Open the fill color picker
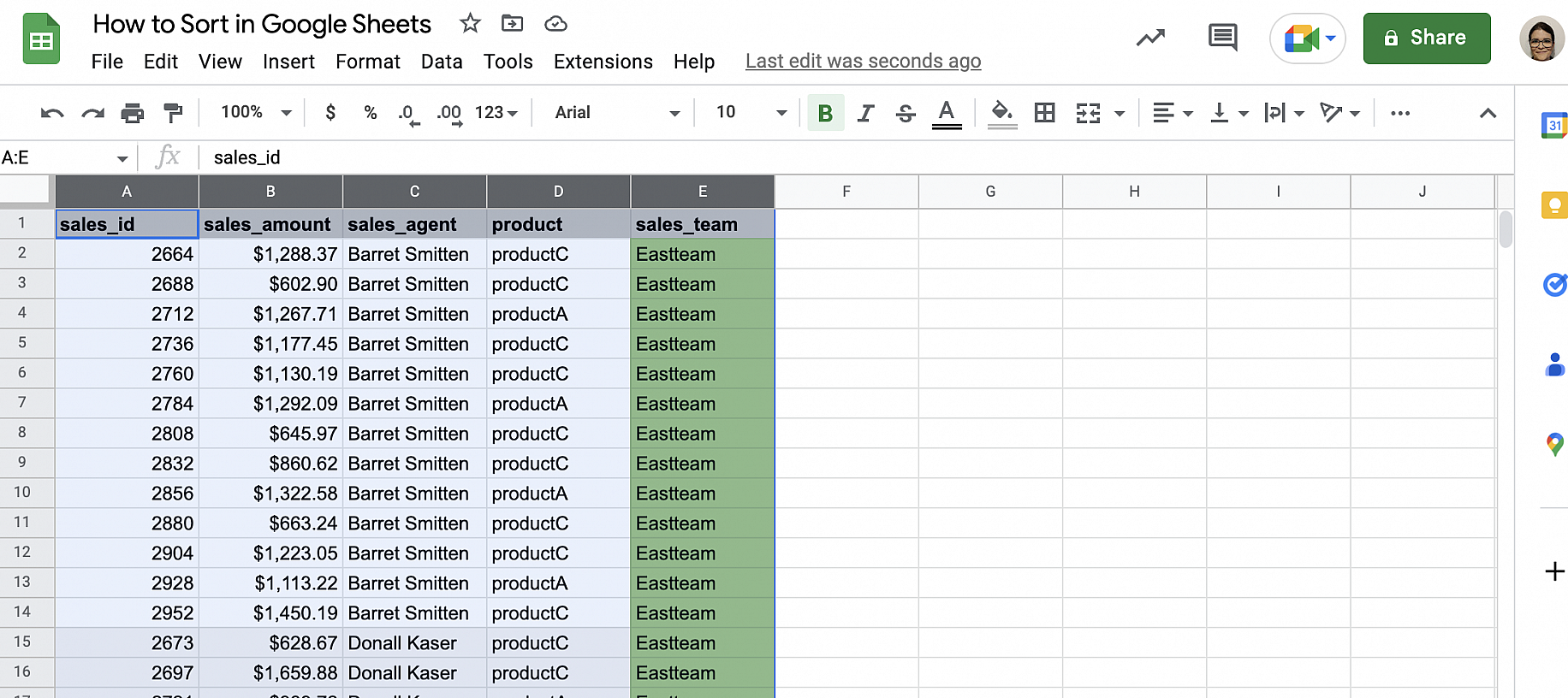The image size is (1568, 698). pos(1001,113)
